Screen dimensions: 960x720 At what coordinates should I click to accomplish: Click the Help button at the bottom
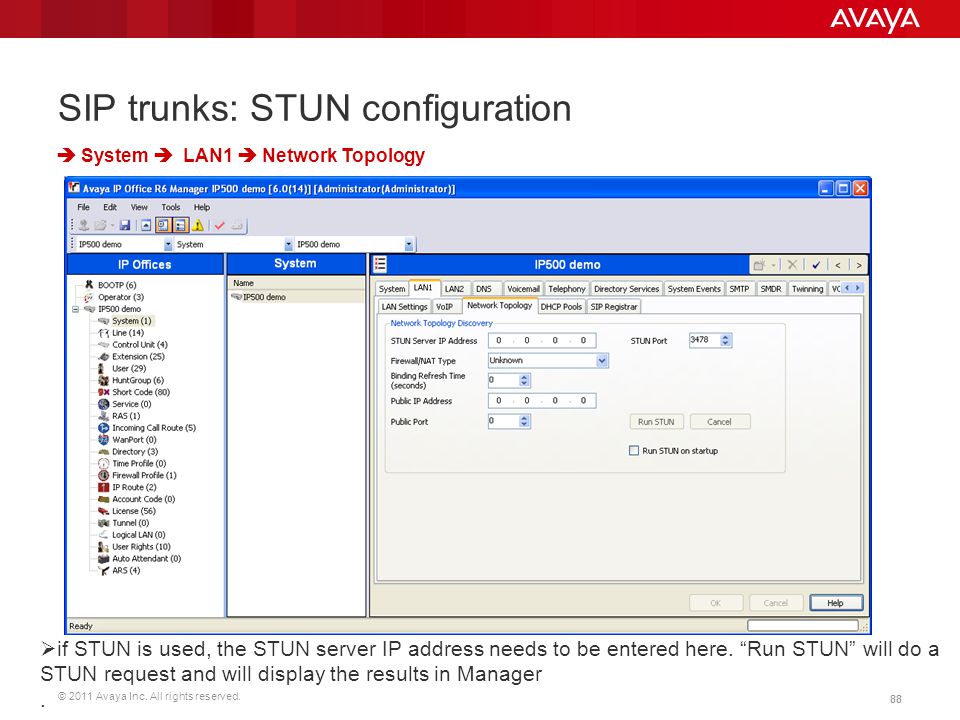point(836,603)
